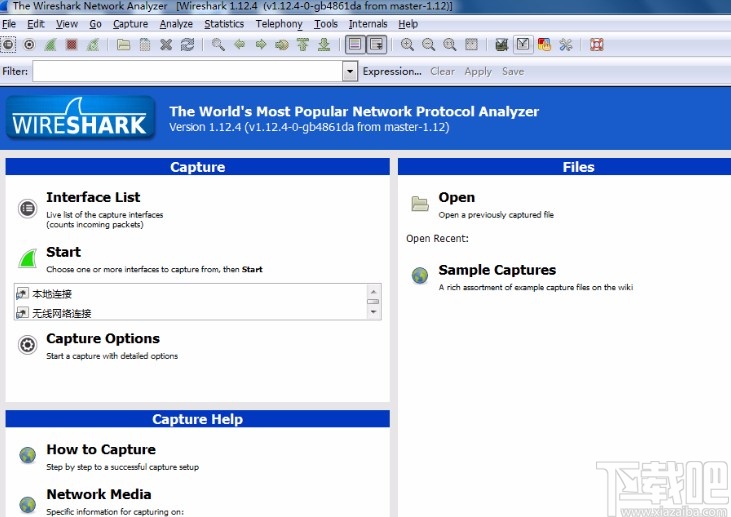Open the Help menu
Screen dimensions: 731x517
point(408,24)
